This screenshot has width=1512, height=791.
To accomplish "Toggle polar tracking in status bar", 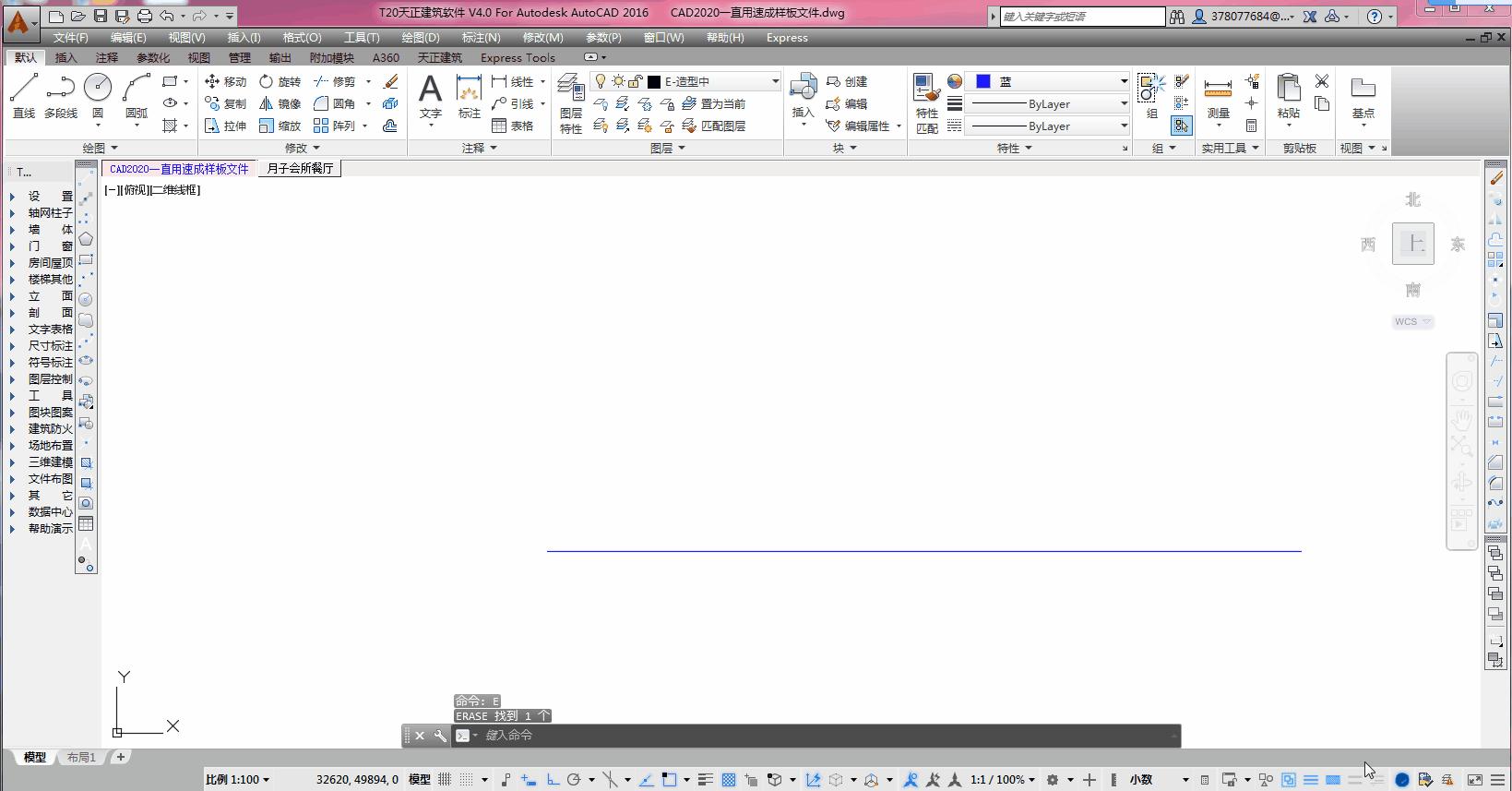I will click(x=574, y=780).
